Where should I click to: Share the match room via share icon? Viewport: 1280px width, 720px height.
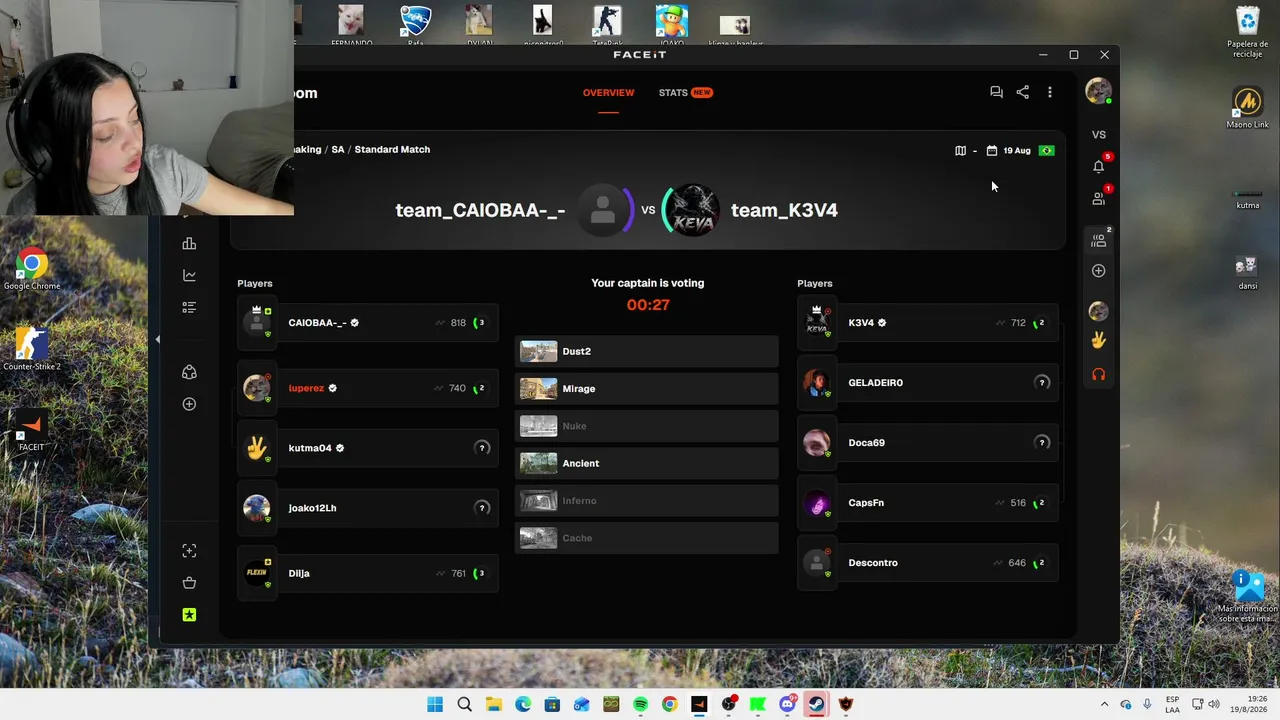(1022, 92)
